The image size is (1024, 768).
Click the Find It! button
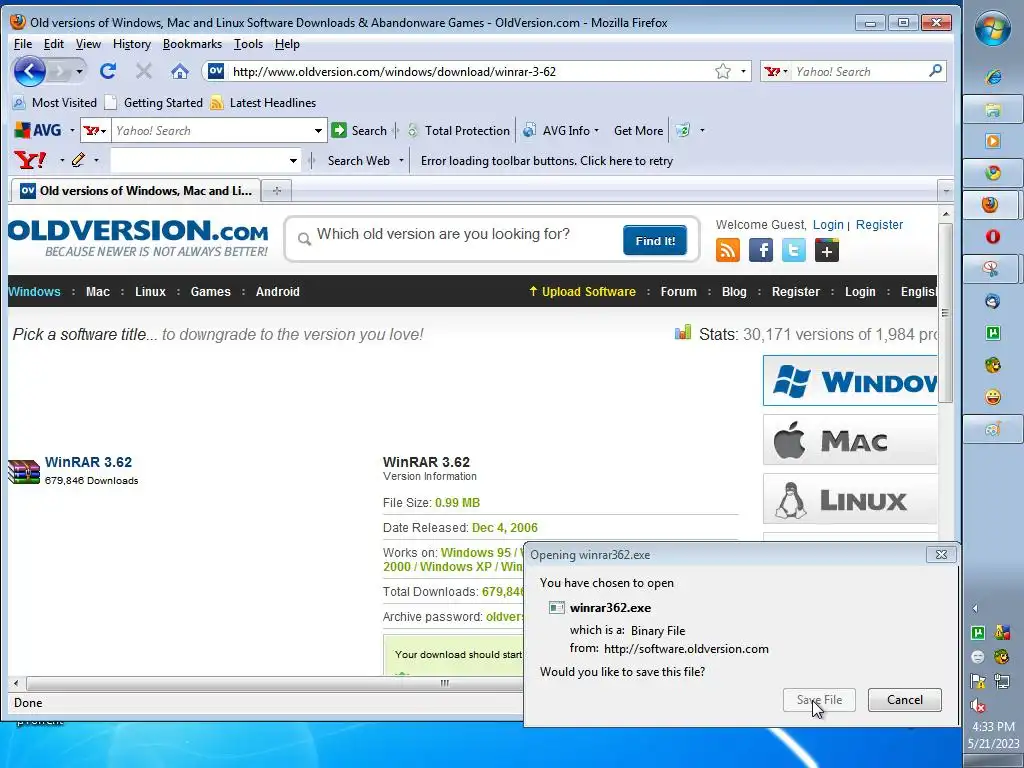(655, 241)
